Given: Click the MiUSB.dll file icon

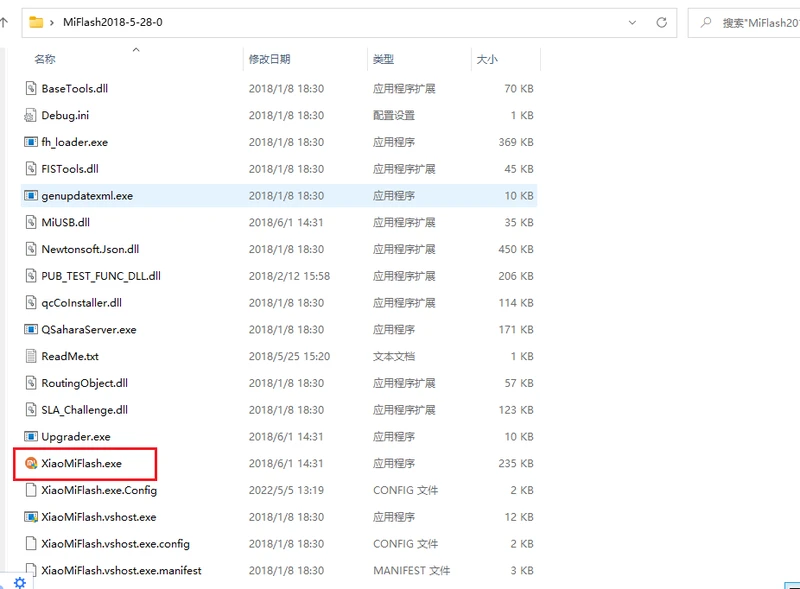Looking at the screenshot, I should point(31,223).
